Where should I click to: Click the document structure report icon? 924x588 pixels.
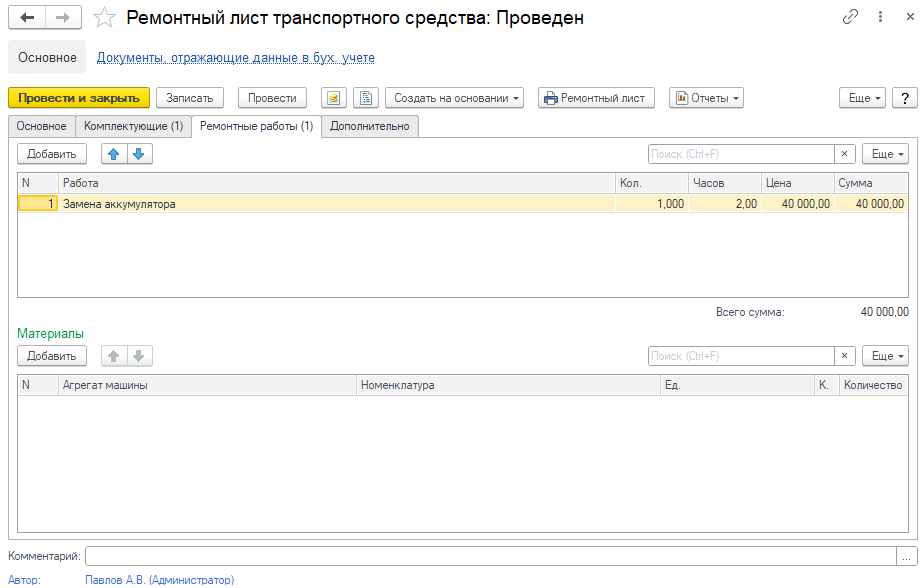click(366, 98)
